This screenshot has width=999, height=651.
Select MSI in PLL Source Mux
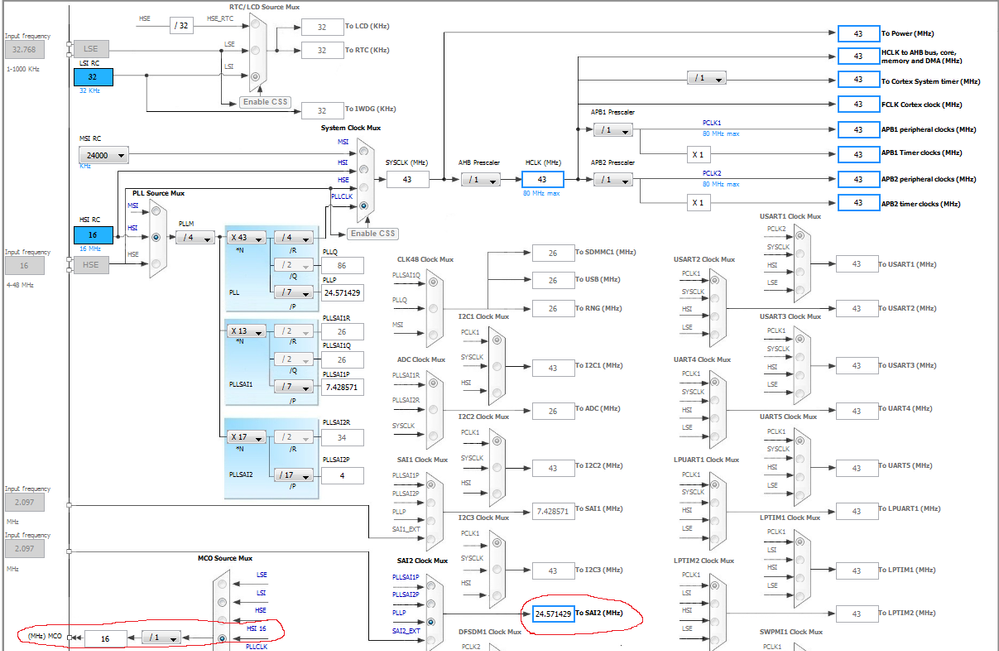pyautogui.click(x=156, y=211)
